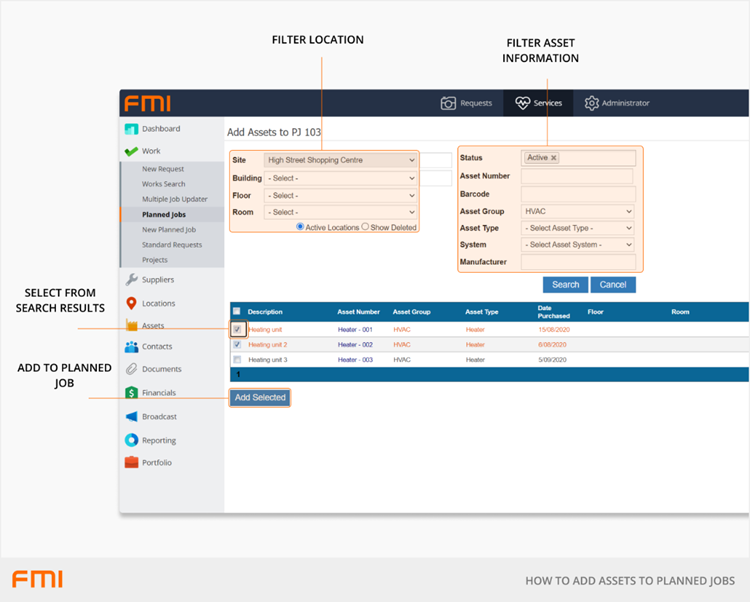
Task: Tick the checkbox for Heating unit 3
Action: 237,359
